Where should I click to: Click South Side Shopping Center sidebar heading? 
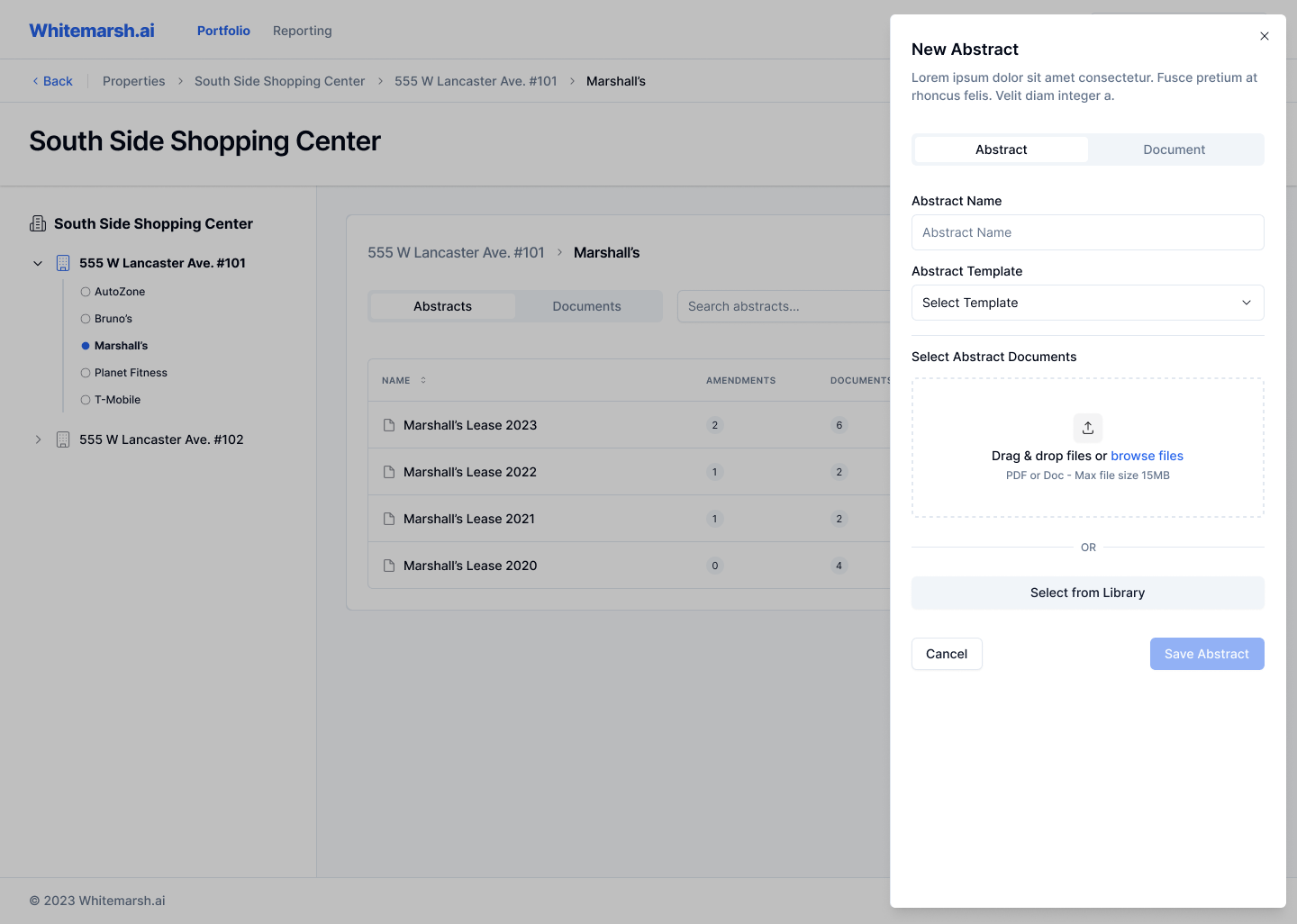(x=153, y=223)
